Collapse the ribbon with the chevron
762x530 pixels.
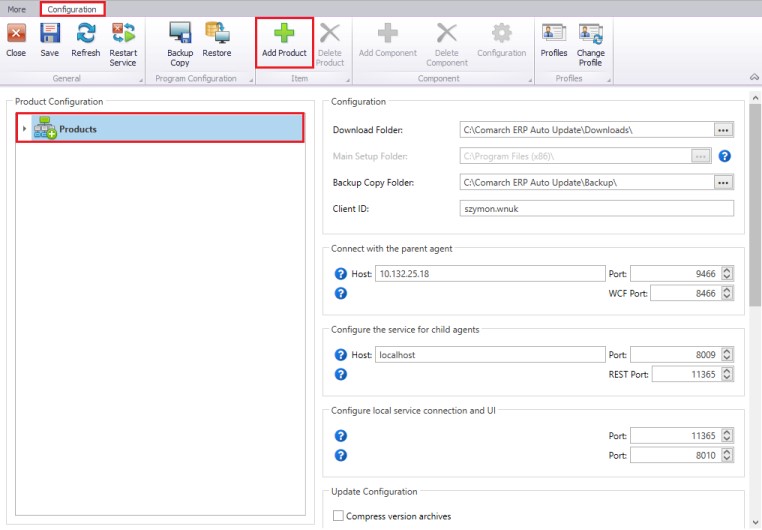754,77
